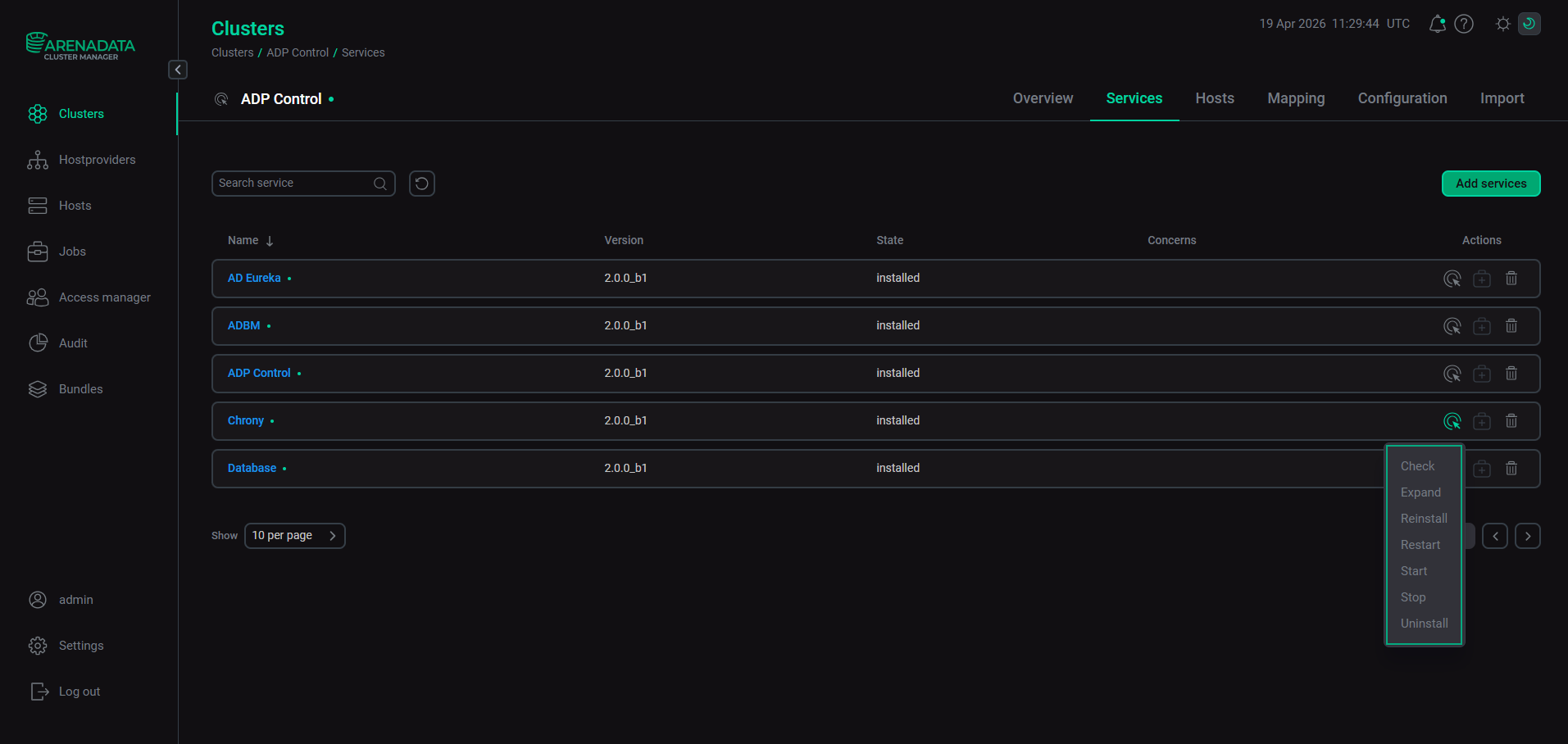Close the Chrony actions menu via its icon
The width and height of the screenshot is (1568, 744).
coord(1452,421)
